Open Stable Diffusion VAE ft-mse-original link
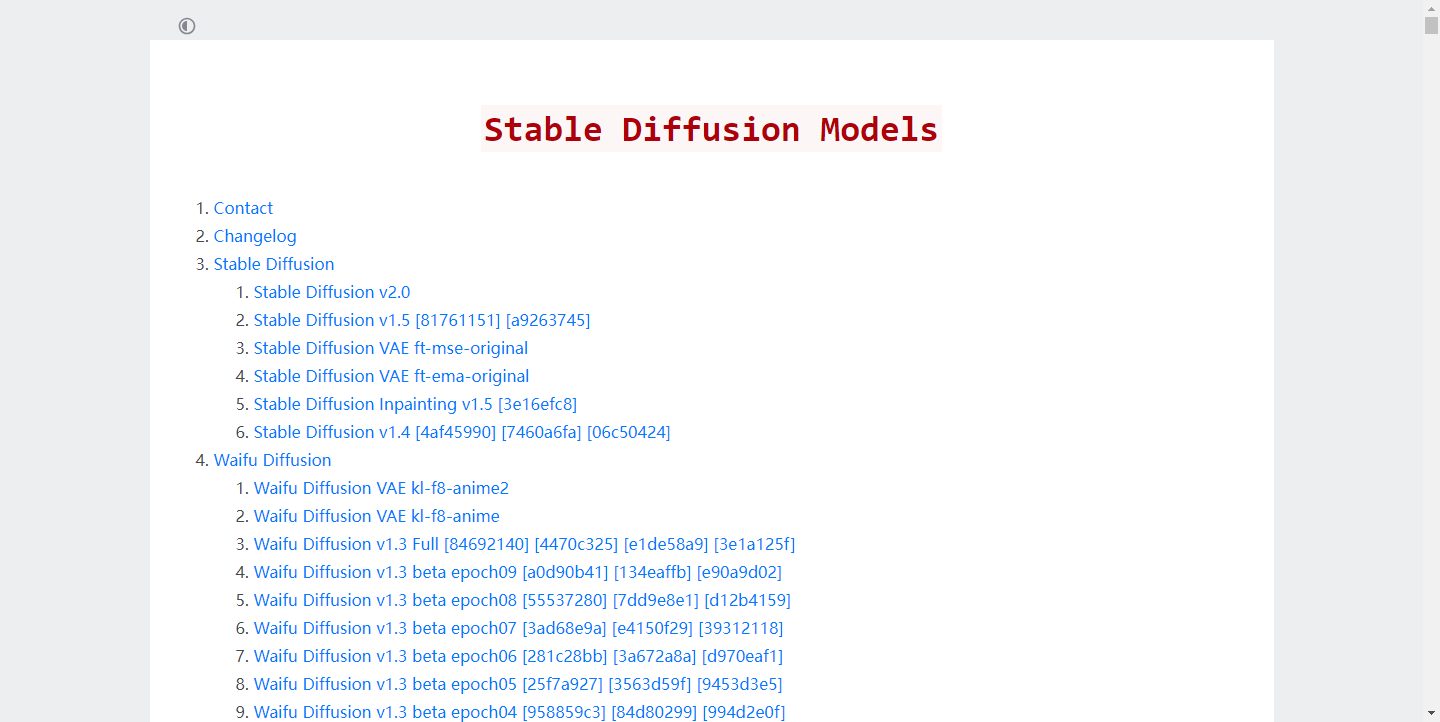 [391, 348]
